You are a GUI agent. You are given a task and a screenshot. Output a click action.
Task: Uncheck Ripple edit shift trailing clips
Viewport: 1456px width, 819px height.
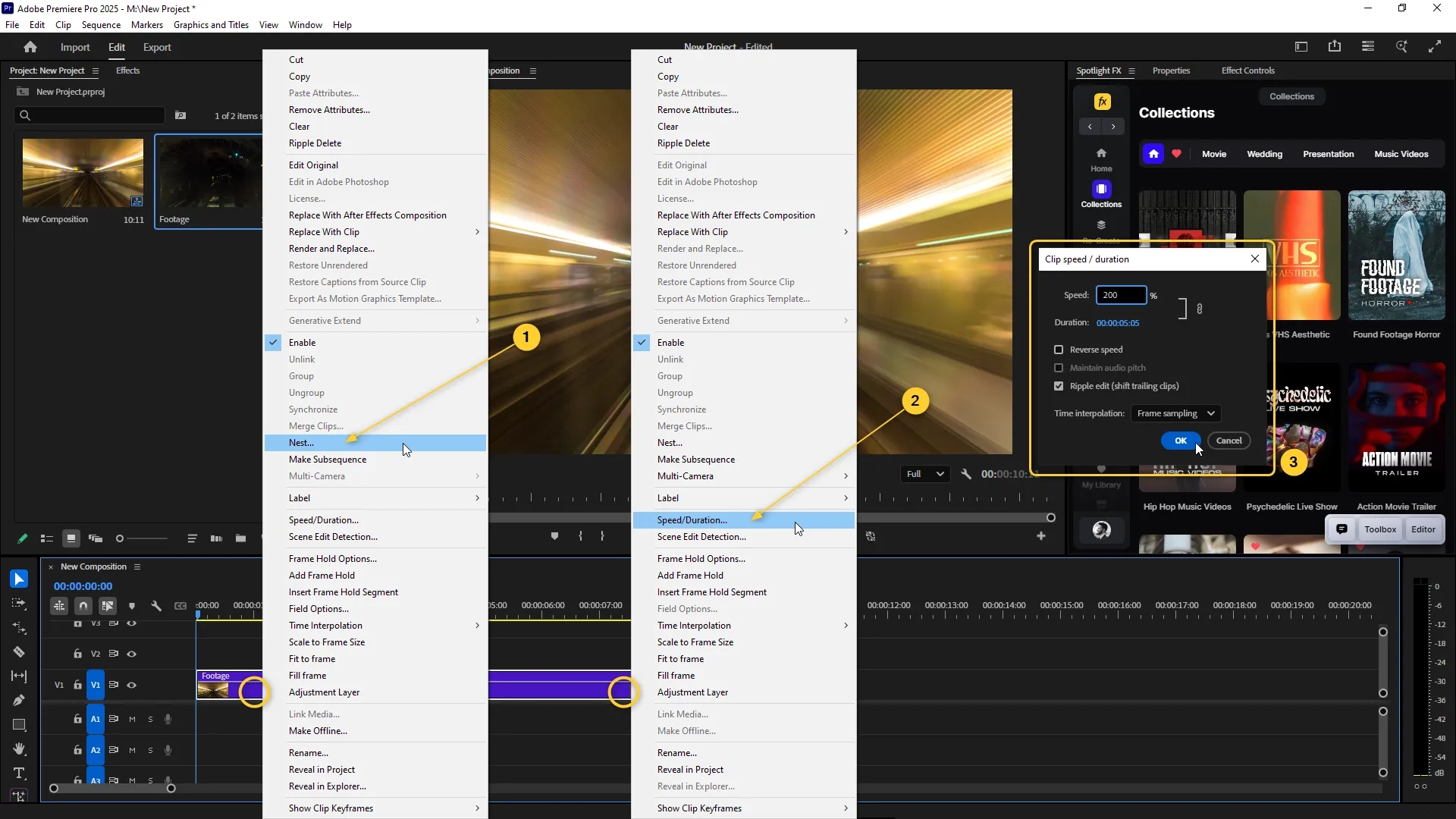click(x=1059, y=386)
